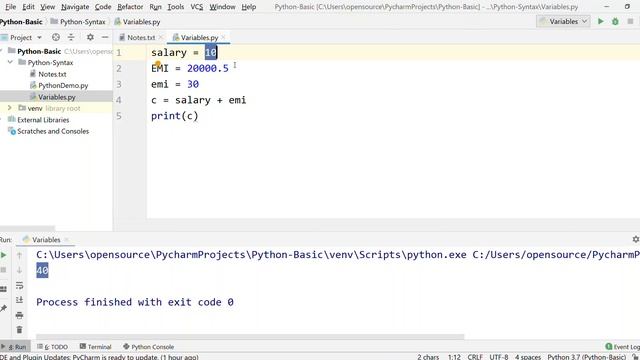Viewport: 640px width, 360px height.
Task: Click Python 3.7 interpreter in status bar
Action: 587,357
